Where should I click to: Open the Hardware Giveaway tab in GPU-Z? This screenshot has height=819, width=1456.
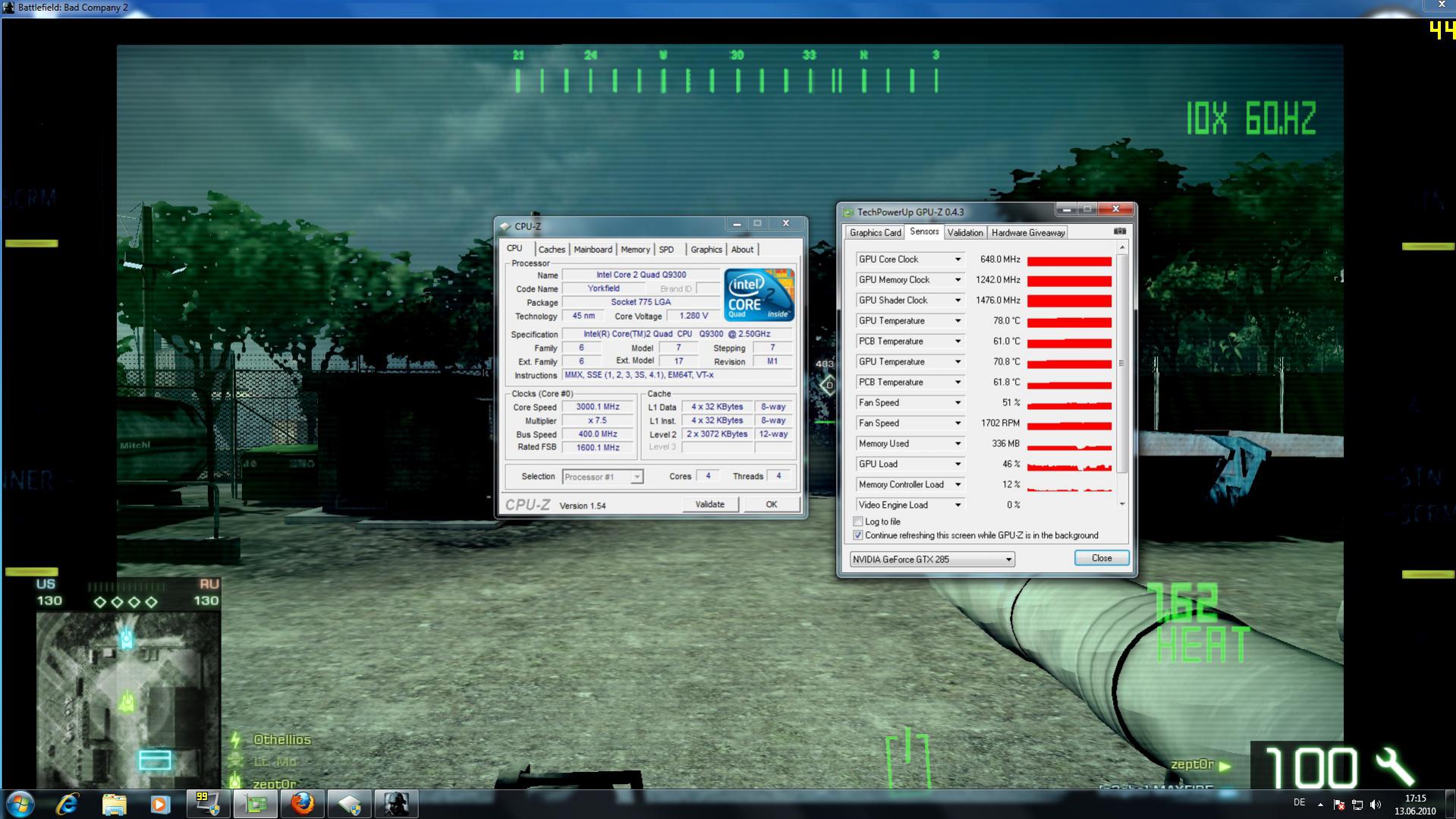click(1028, 233)
